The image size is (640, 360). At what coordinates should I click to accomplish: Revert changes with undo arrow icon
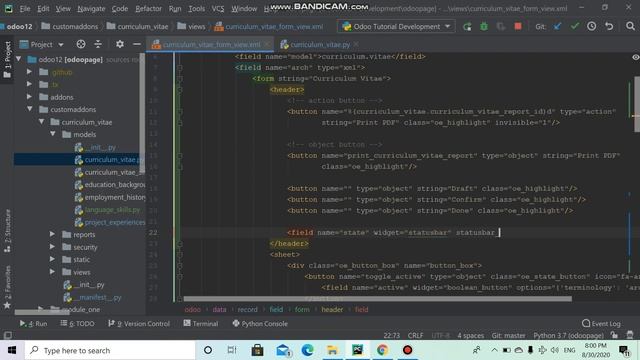coord(609,27)
